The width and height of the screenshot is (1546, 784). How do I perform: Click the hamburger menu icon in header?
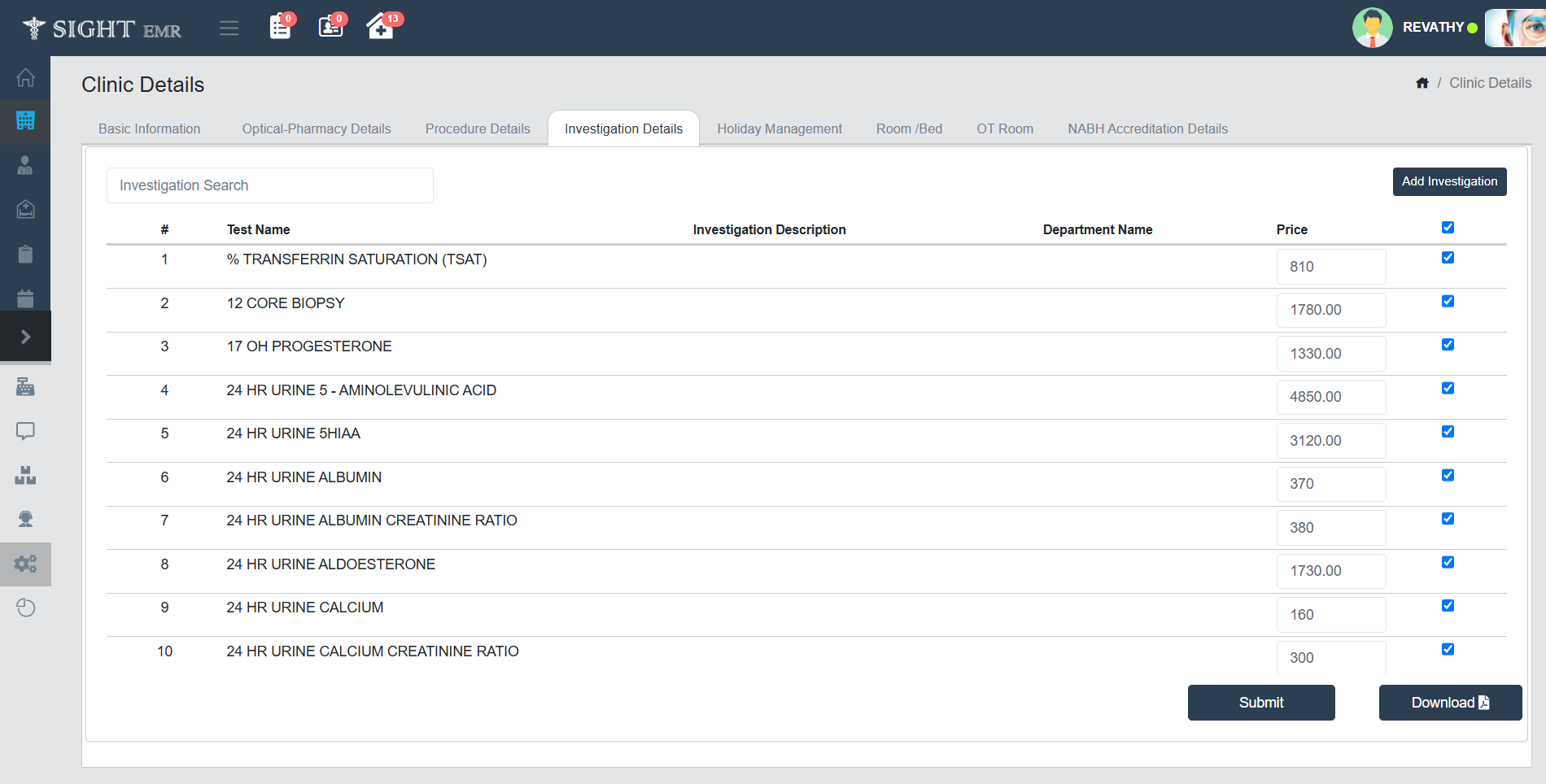[x=229, y=28]
